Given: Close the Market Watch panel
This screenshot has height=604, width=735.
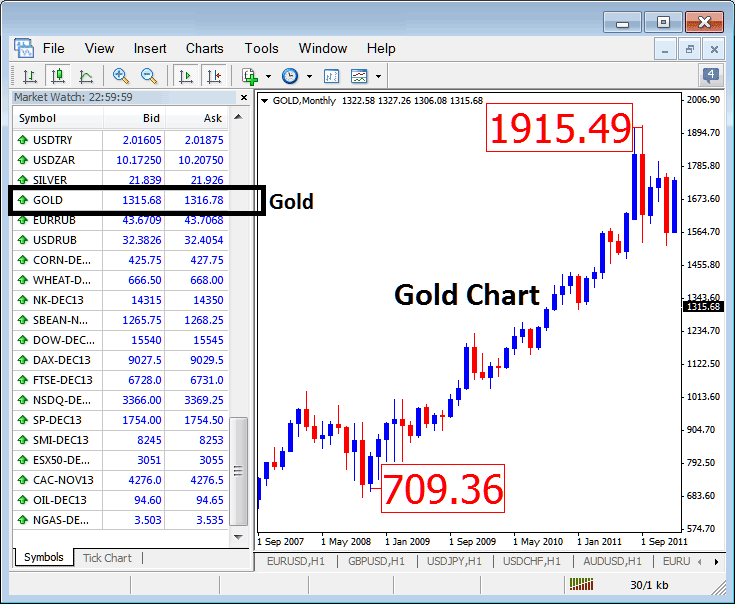Looking at the screenshot, I should click(244, 97).
